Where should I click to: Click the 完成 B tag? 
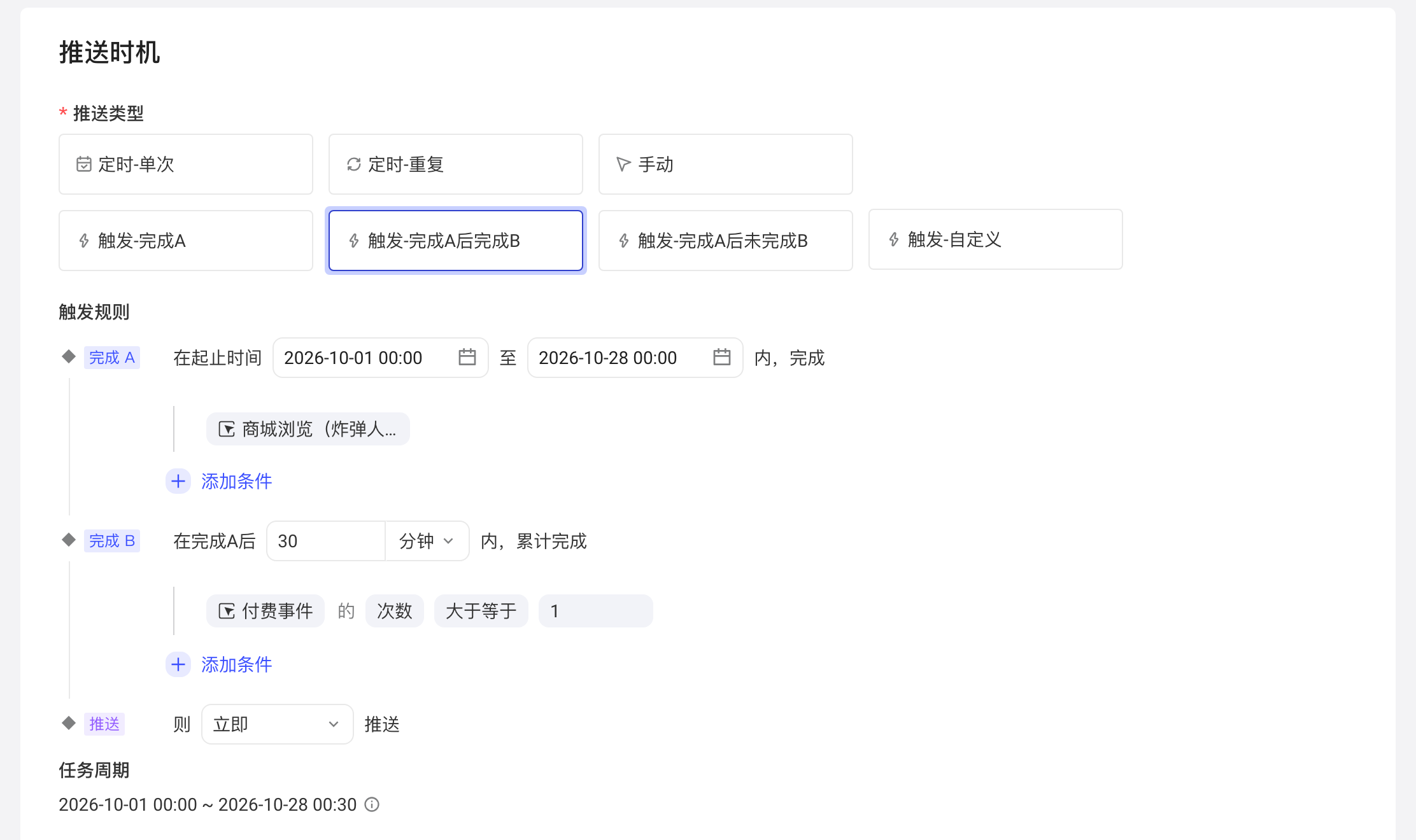[112, 541]
